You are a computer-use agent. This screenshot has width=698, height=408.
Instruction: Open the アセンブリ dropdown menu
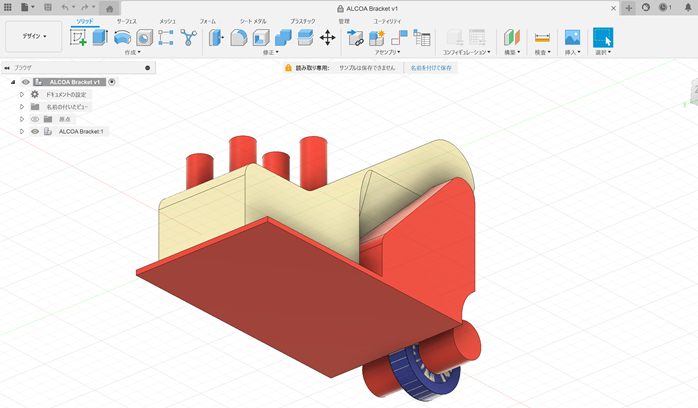click(x=387, y=53)
